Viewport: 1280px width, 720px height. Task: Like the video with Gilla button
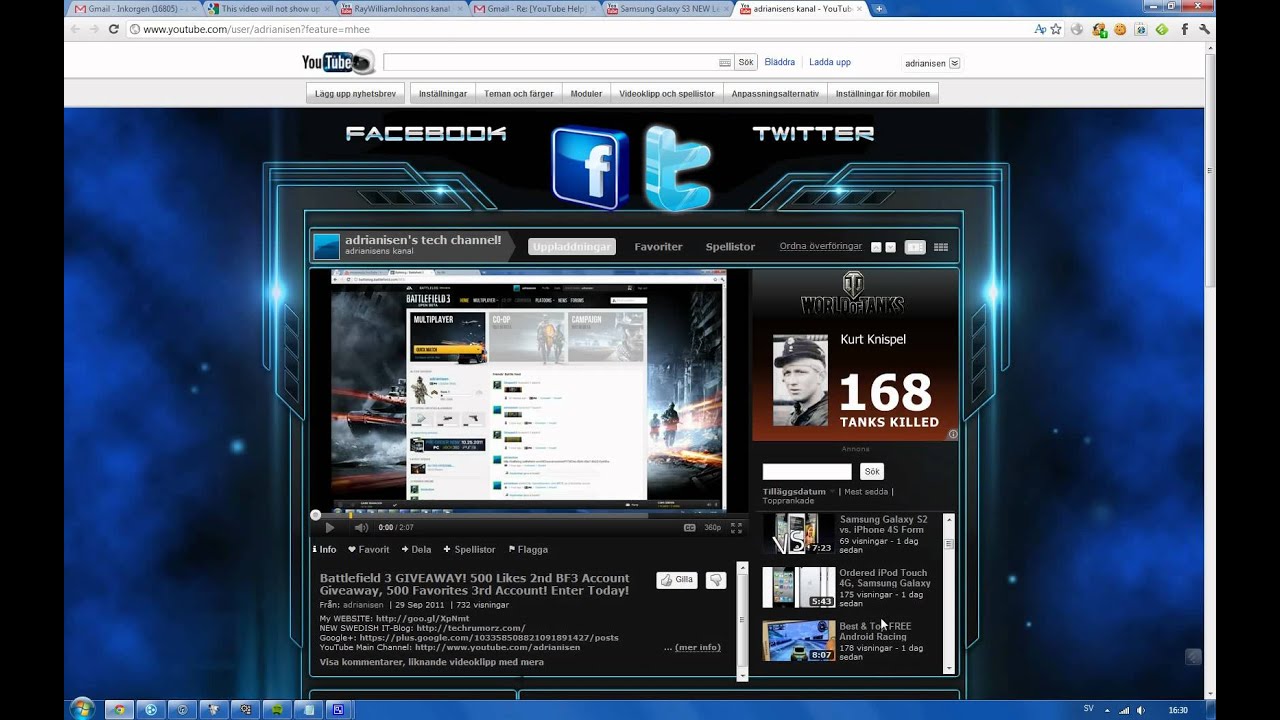coord(677,580)
